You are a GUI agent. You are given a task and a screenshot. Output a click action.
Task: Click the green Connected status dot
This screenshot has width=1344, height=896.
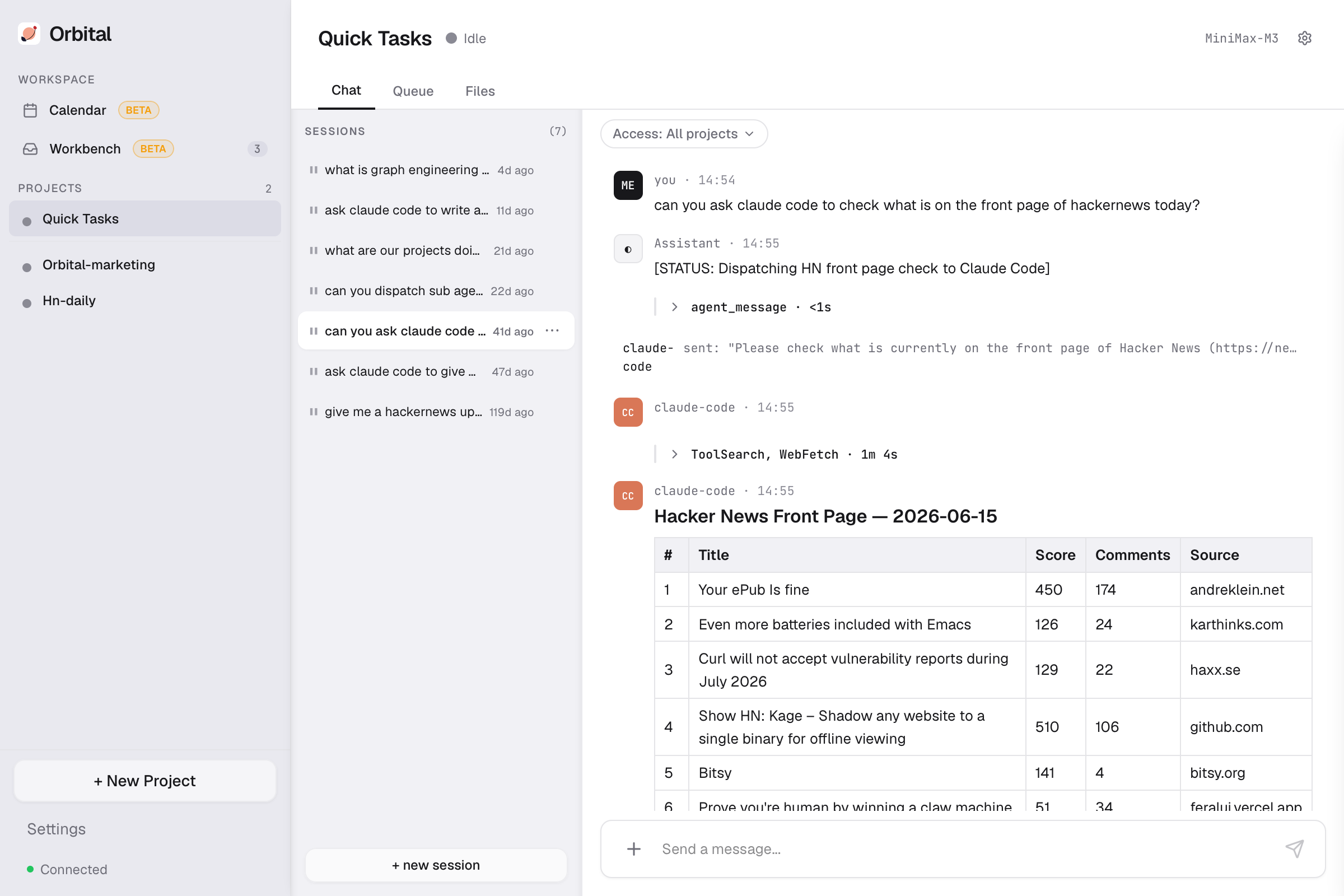(x=30, y=869)
